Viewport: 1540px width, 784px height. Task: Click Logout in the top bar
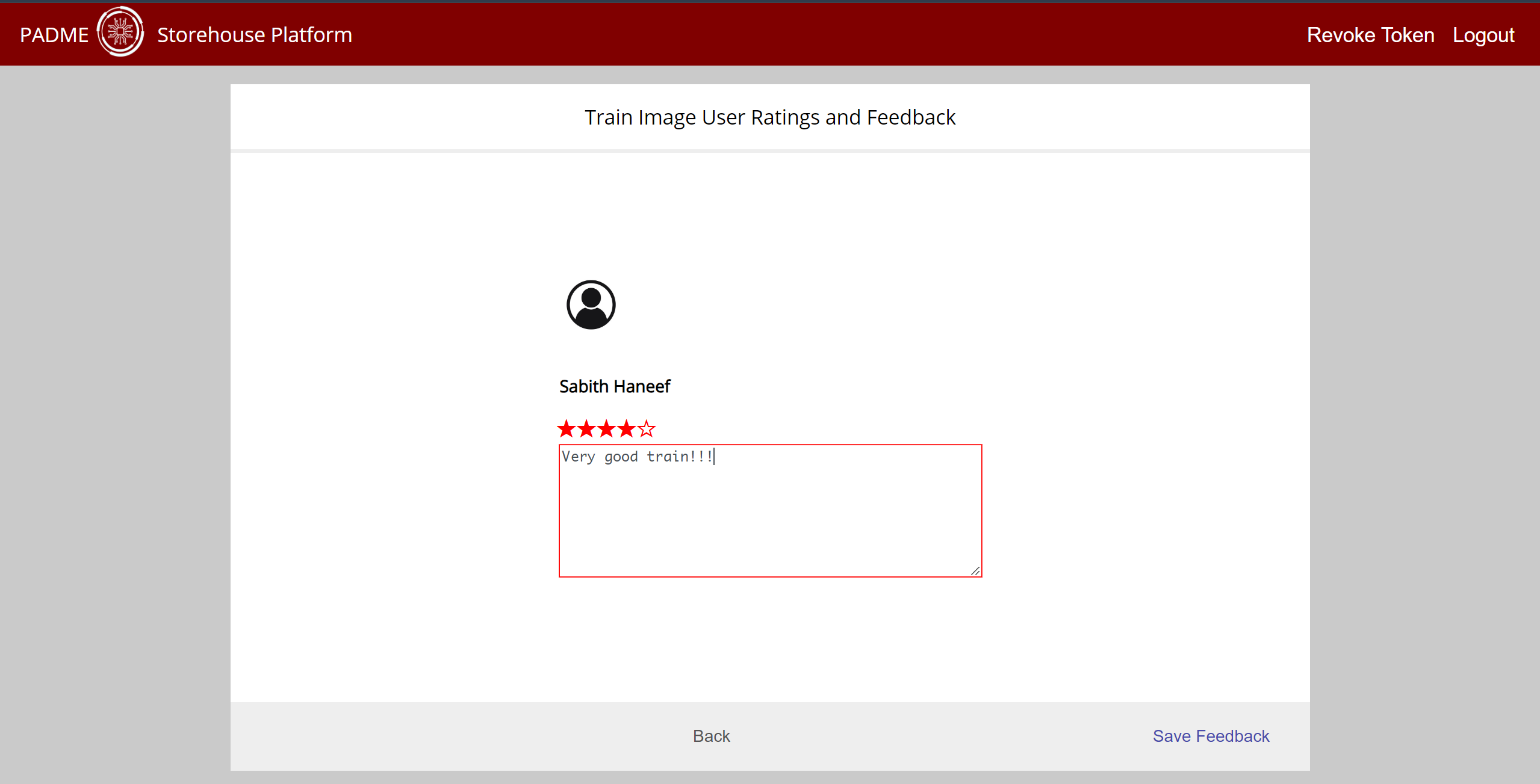point(1483,35)
